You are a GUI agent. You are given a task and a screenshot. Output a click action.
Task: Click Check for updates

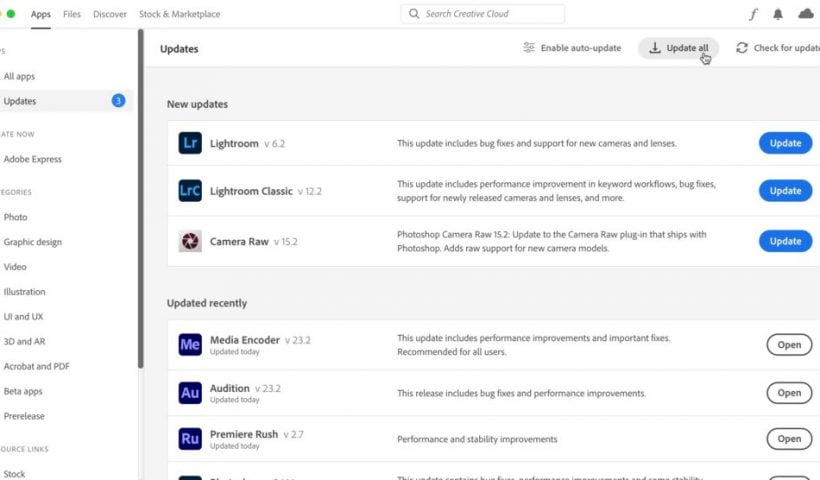[x=778, y=48]
